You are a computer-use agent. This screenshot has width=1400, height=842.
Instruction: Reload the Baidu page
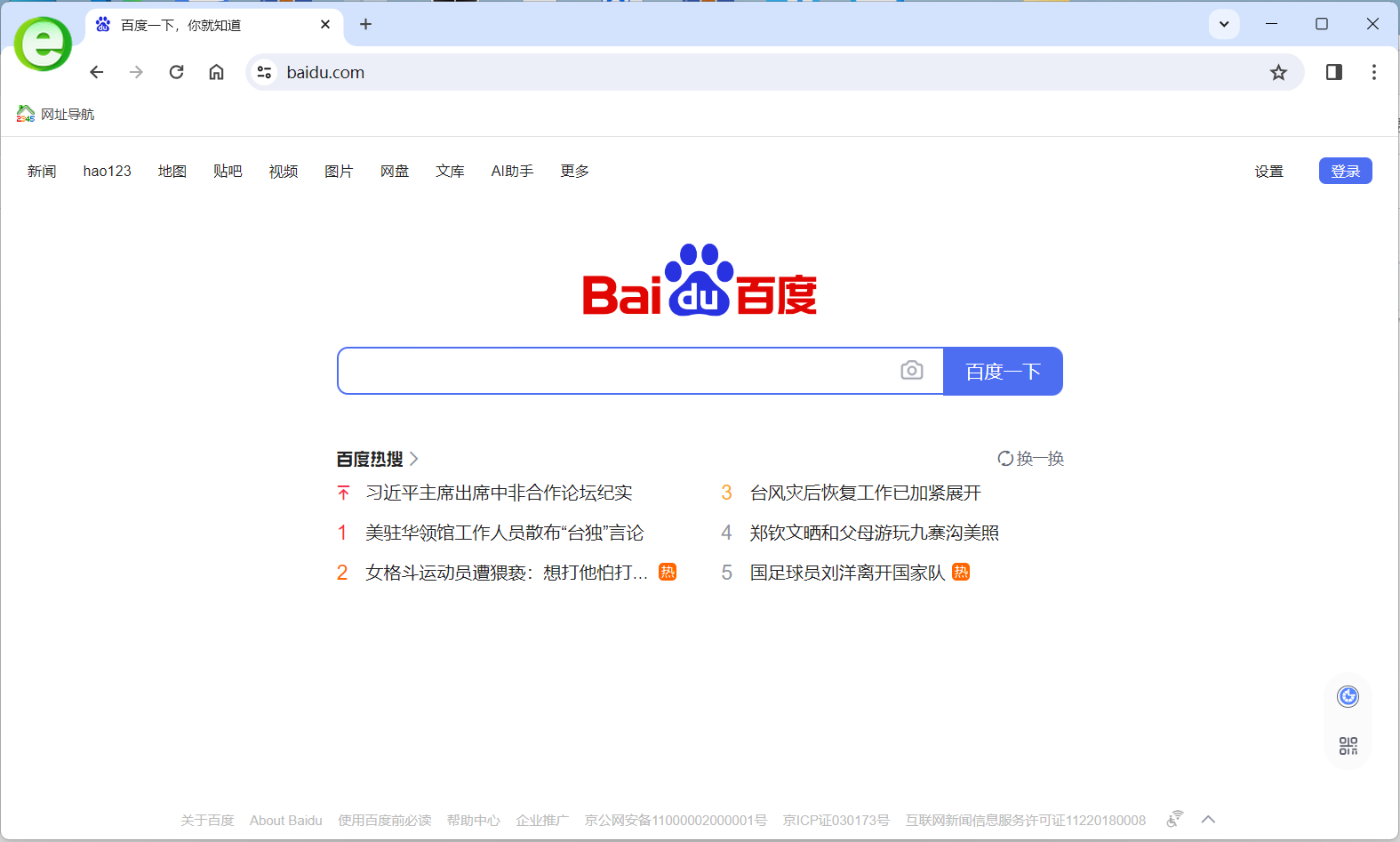(176, 72)
